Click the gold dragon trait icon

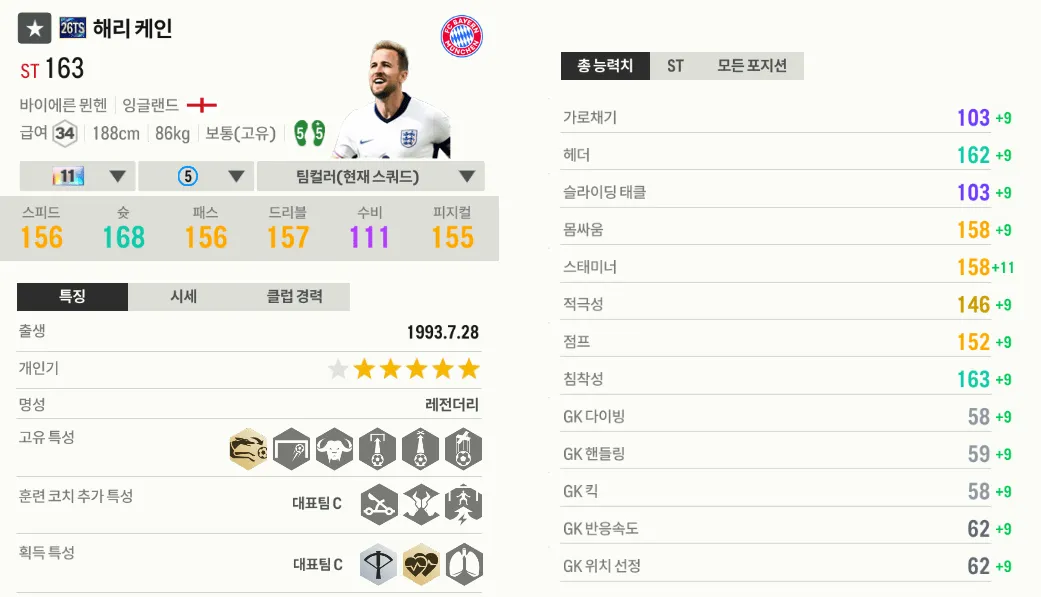point(248,449)
